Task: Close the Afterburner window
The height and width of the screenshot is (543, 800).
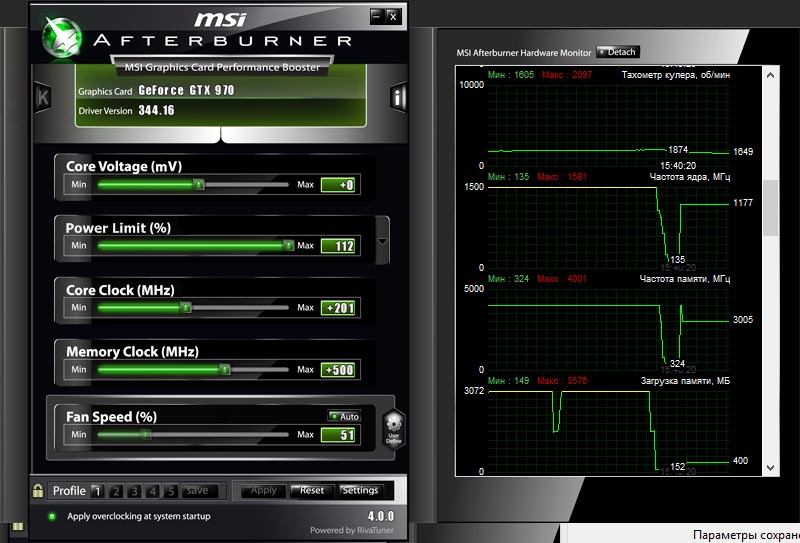Action: [x=393, y=16]
